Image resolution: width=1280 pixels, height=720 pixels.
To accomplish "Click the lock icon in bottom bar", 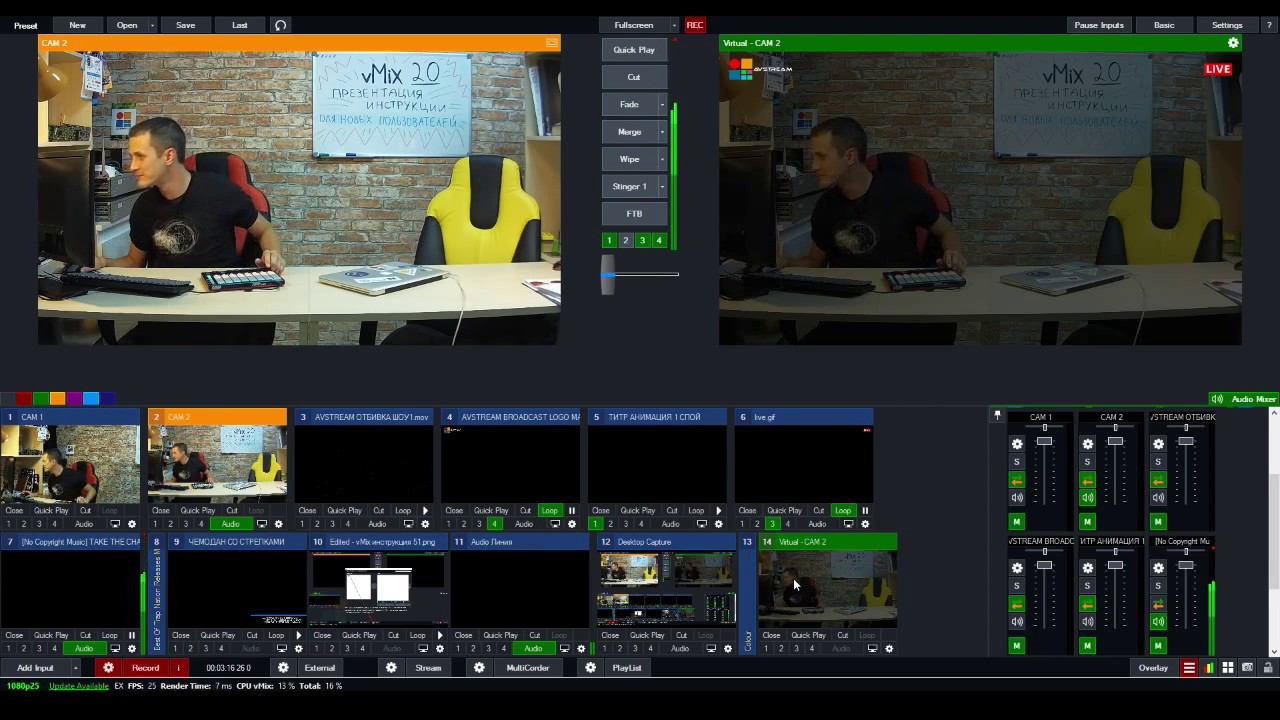I will (1268, 668).
